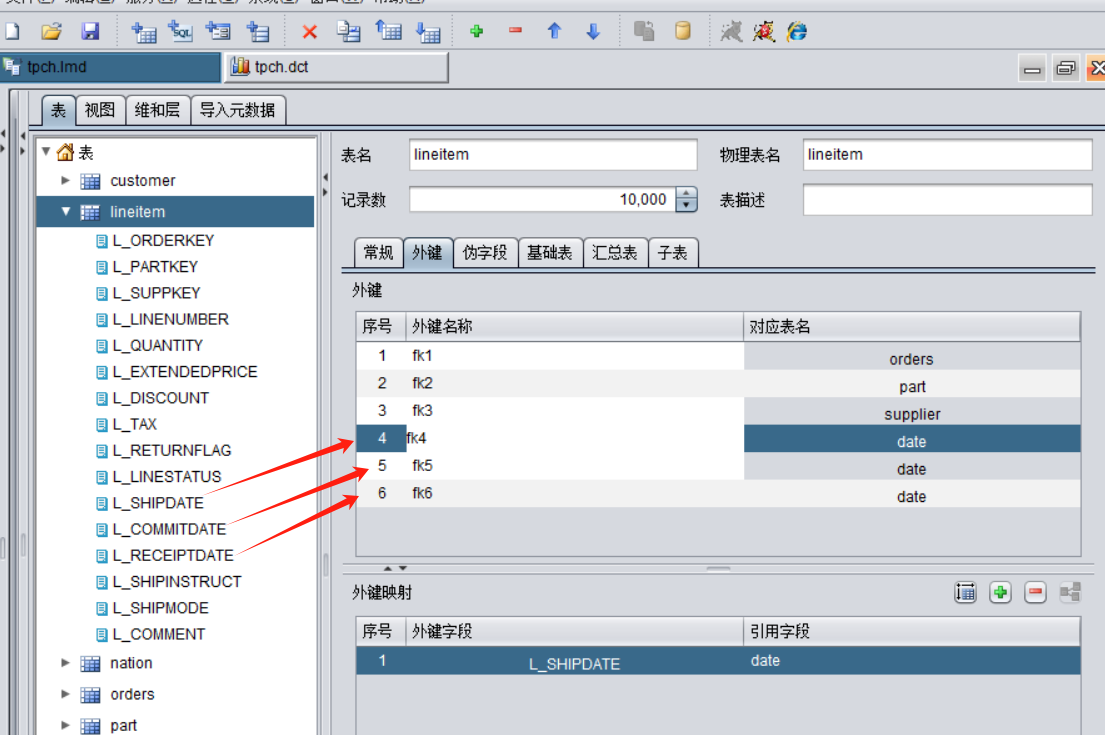Switch to the tpch.dct document tab
The width and height of the screenshot is (1105, 735).
336,67
